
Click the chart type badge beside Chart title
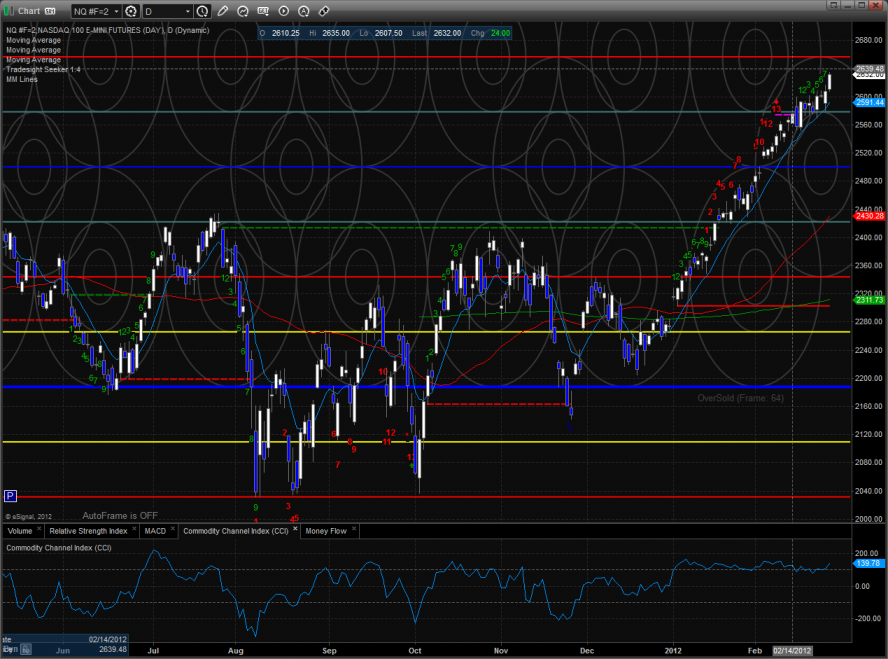tap(50, 11)
